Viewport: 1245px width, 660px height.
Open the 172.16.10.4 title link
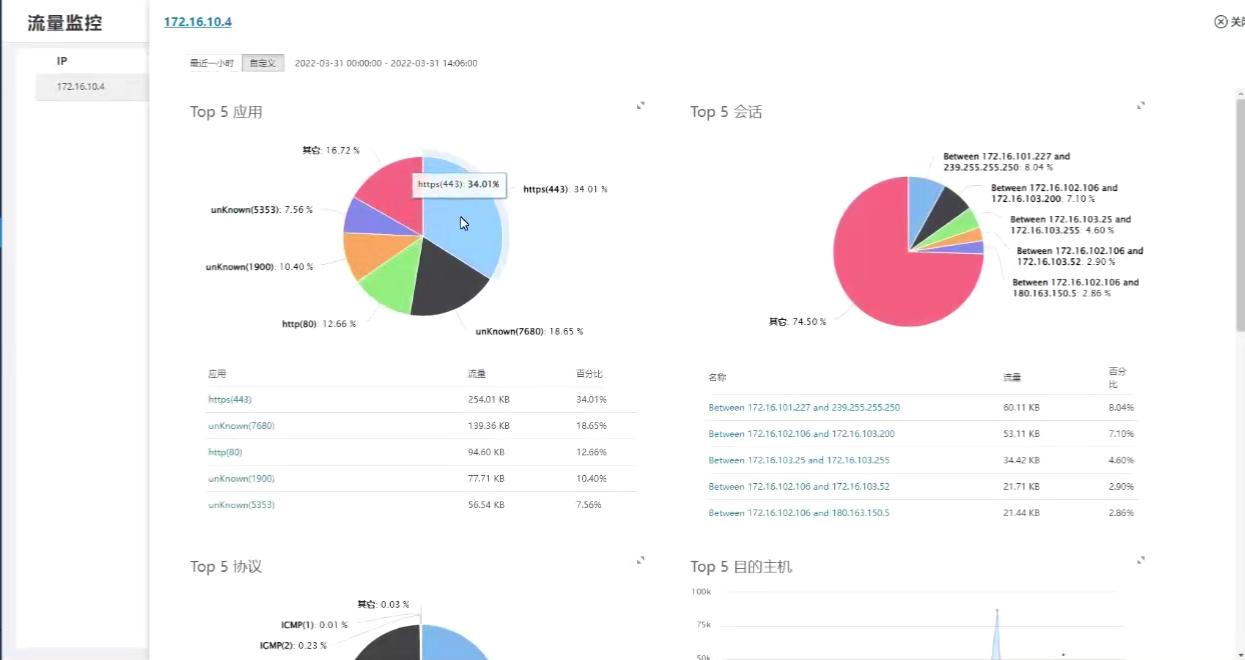tap(198, 21)
